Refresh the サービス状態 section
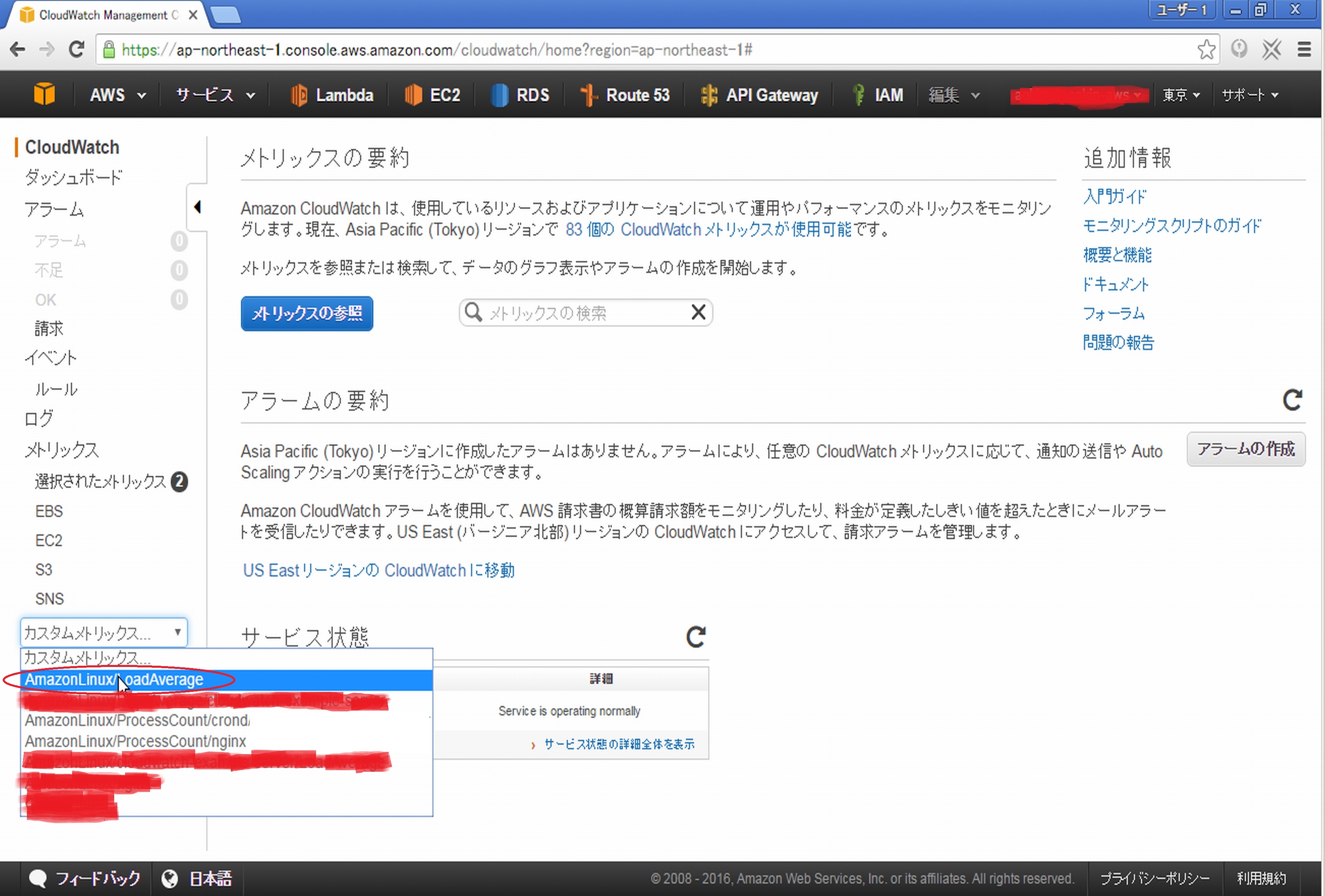This screenshot has height=896, width=1325. click(695, 637)
